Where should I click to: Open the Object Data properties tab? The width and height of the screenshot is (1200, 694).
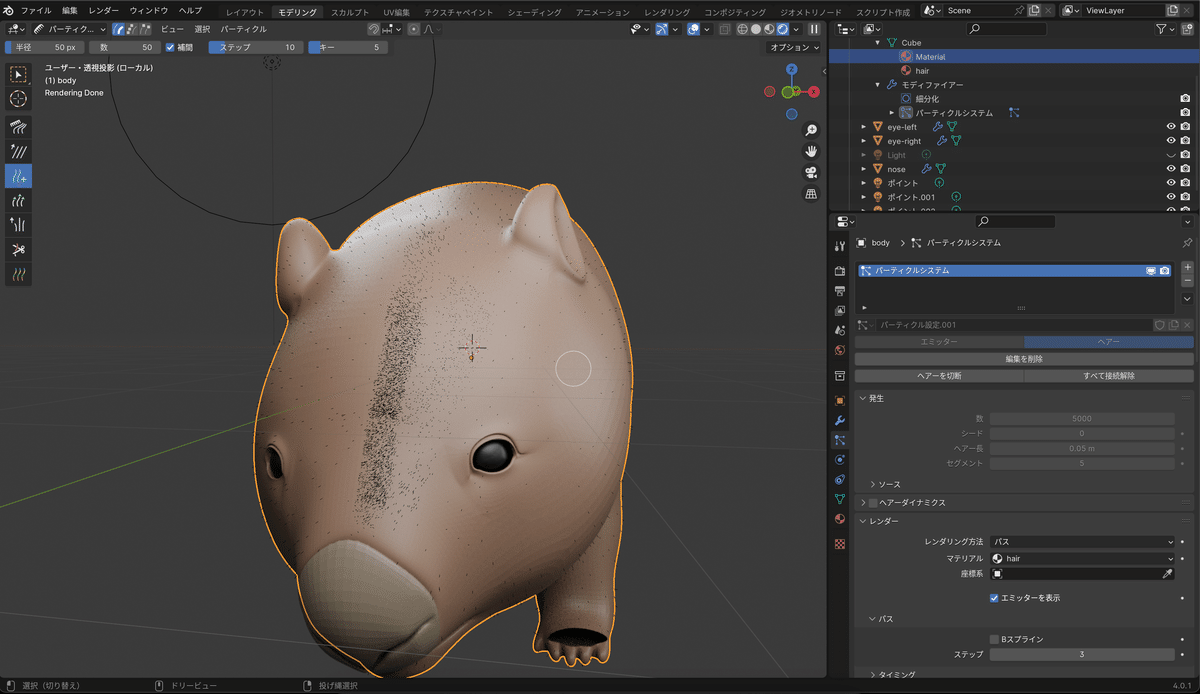[840, 498]
